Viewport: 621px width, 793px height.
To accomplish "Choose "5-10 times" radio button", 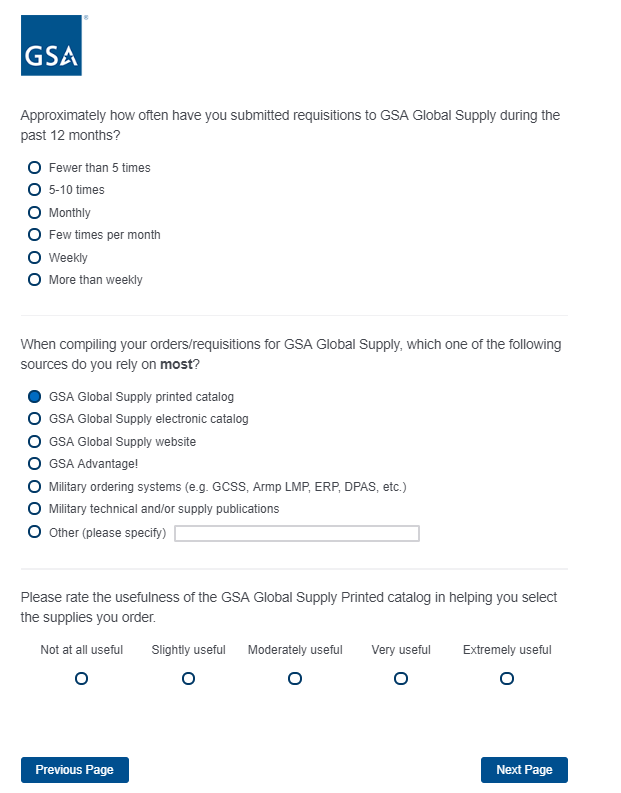I will (x=35, y=190).
